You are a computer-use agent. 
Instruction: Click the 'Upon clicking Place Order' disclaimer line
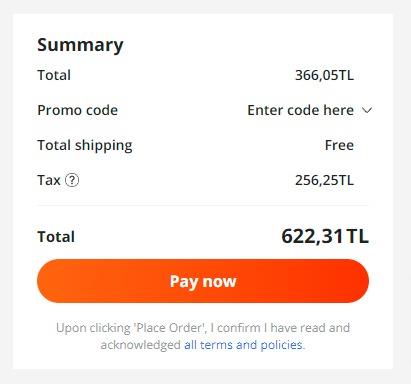click(203, 328)
